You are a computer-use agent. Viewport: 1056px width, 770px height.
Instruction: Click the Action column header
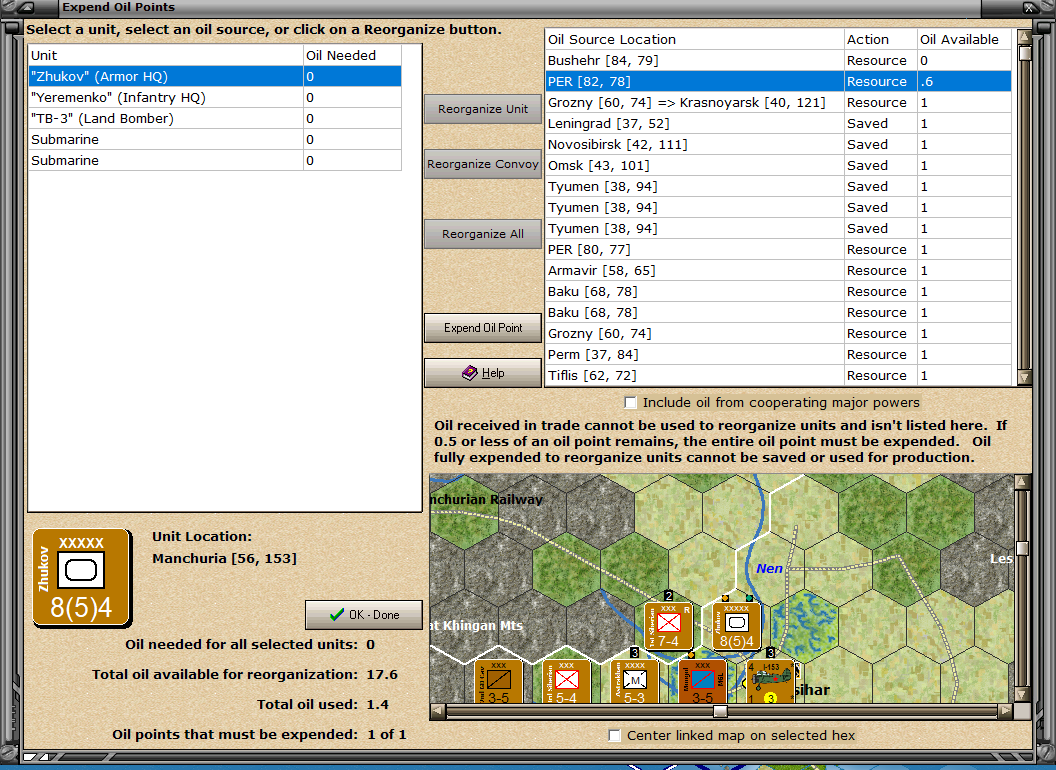(881, 39)
